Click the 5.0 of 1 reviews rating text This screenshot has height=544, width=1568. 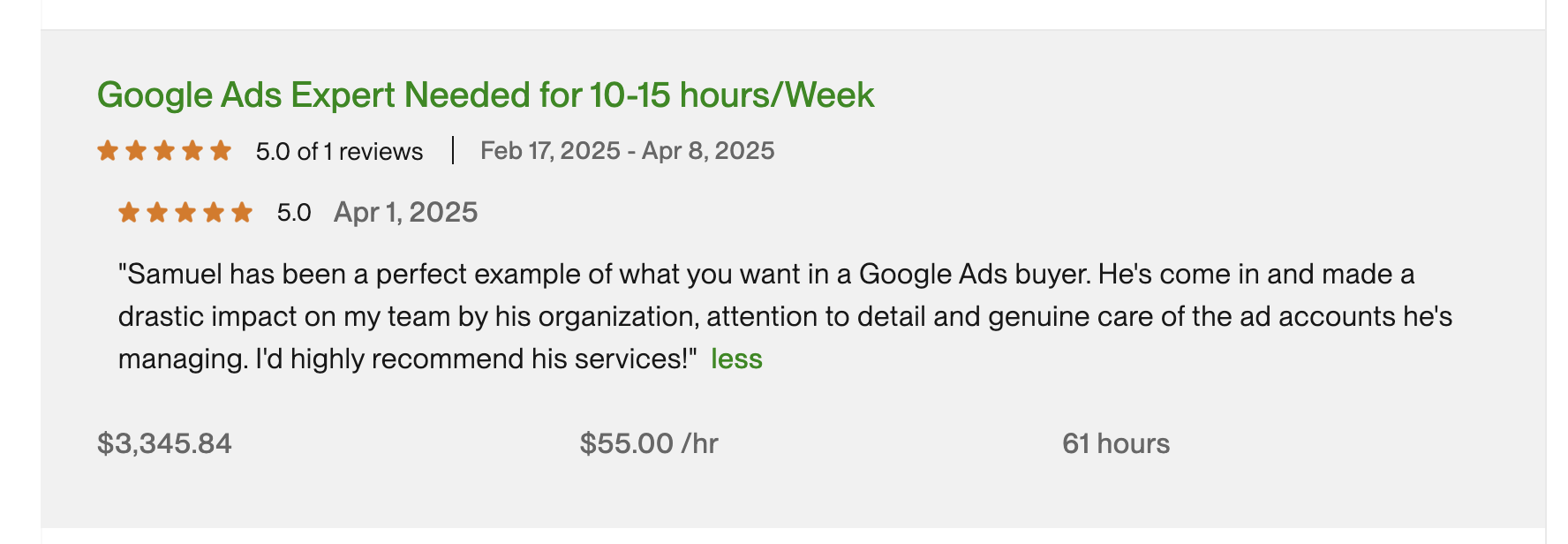pos(338,151)
